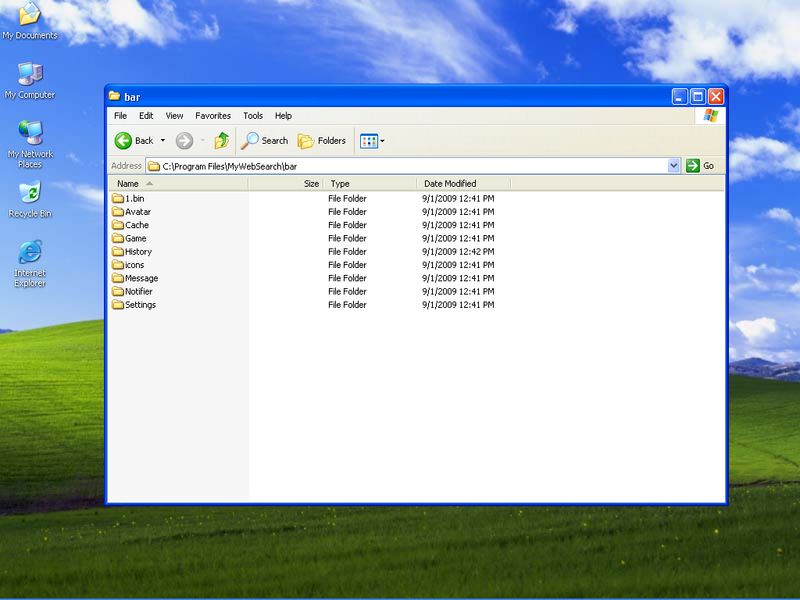Select the Game folder icon
800x600 pixels.
point(118,238)
